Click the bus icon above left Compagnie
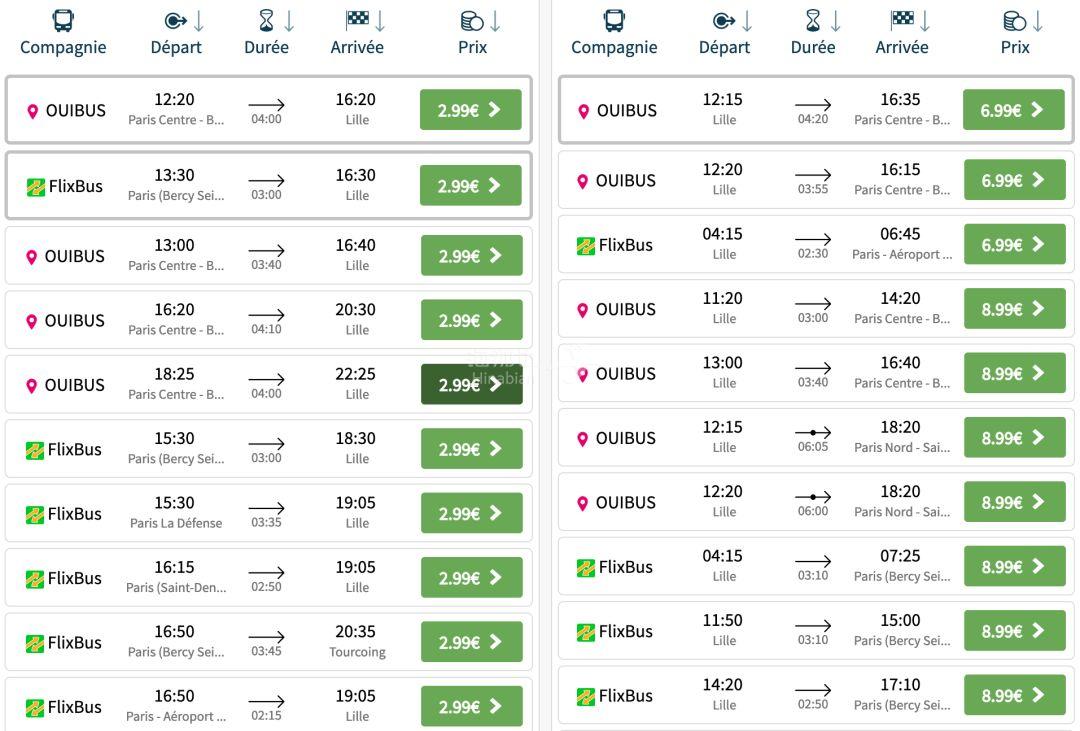 [x=63, y=21]
